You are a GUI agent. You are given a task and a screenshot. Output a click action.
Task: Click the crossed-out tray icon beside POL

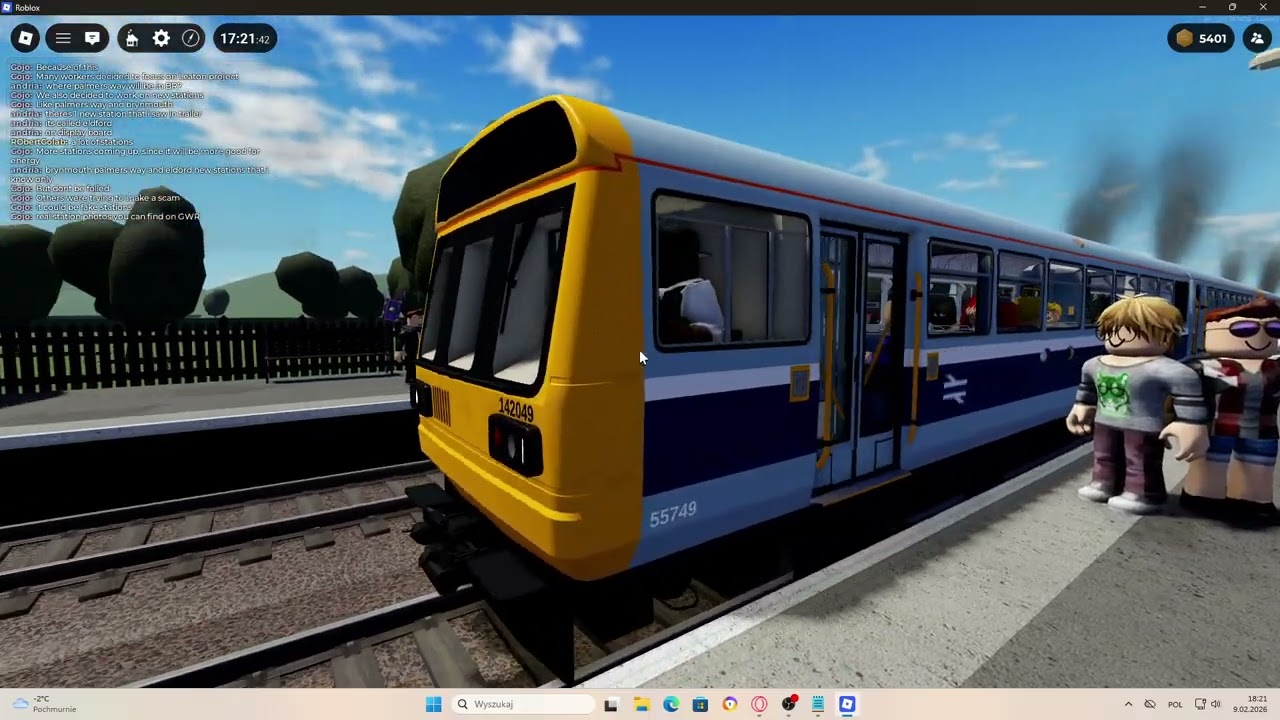[1150, 704]
